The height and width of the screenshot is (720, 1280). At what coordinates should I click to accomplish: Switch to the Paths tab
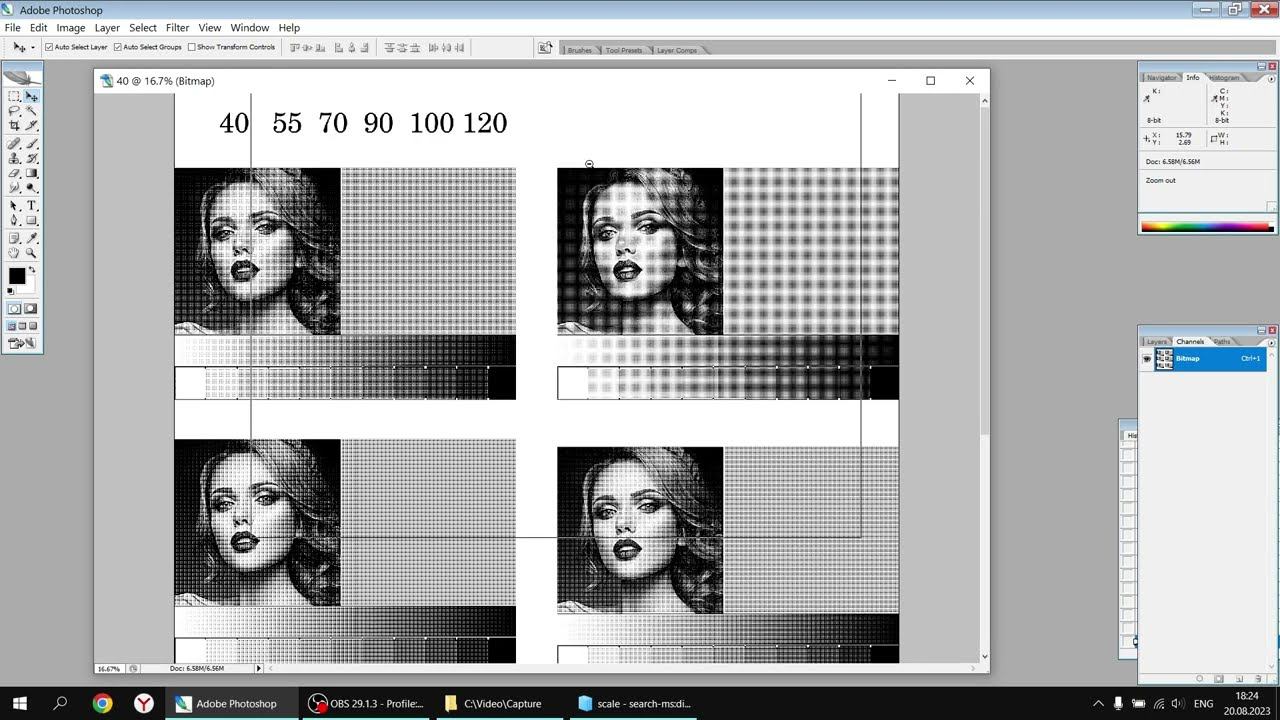click(1222, 342)
